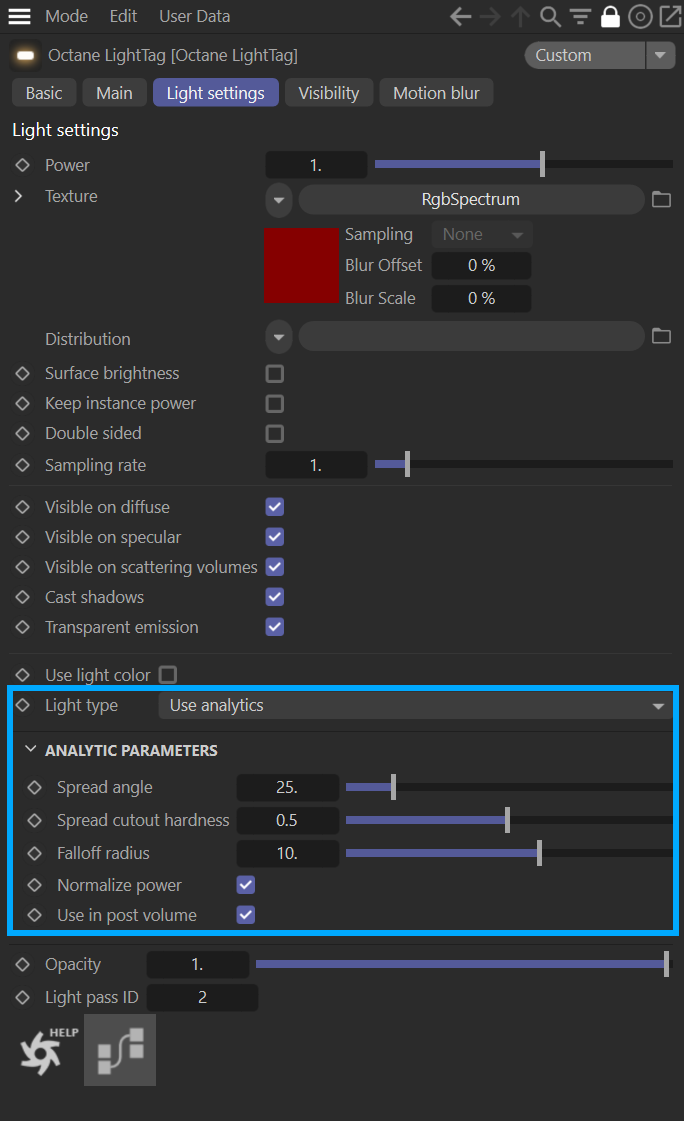Uncheck the Cast shadows checkbox
Screen dimensions: 684x1121
pos(275,597)
